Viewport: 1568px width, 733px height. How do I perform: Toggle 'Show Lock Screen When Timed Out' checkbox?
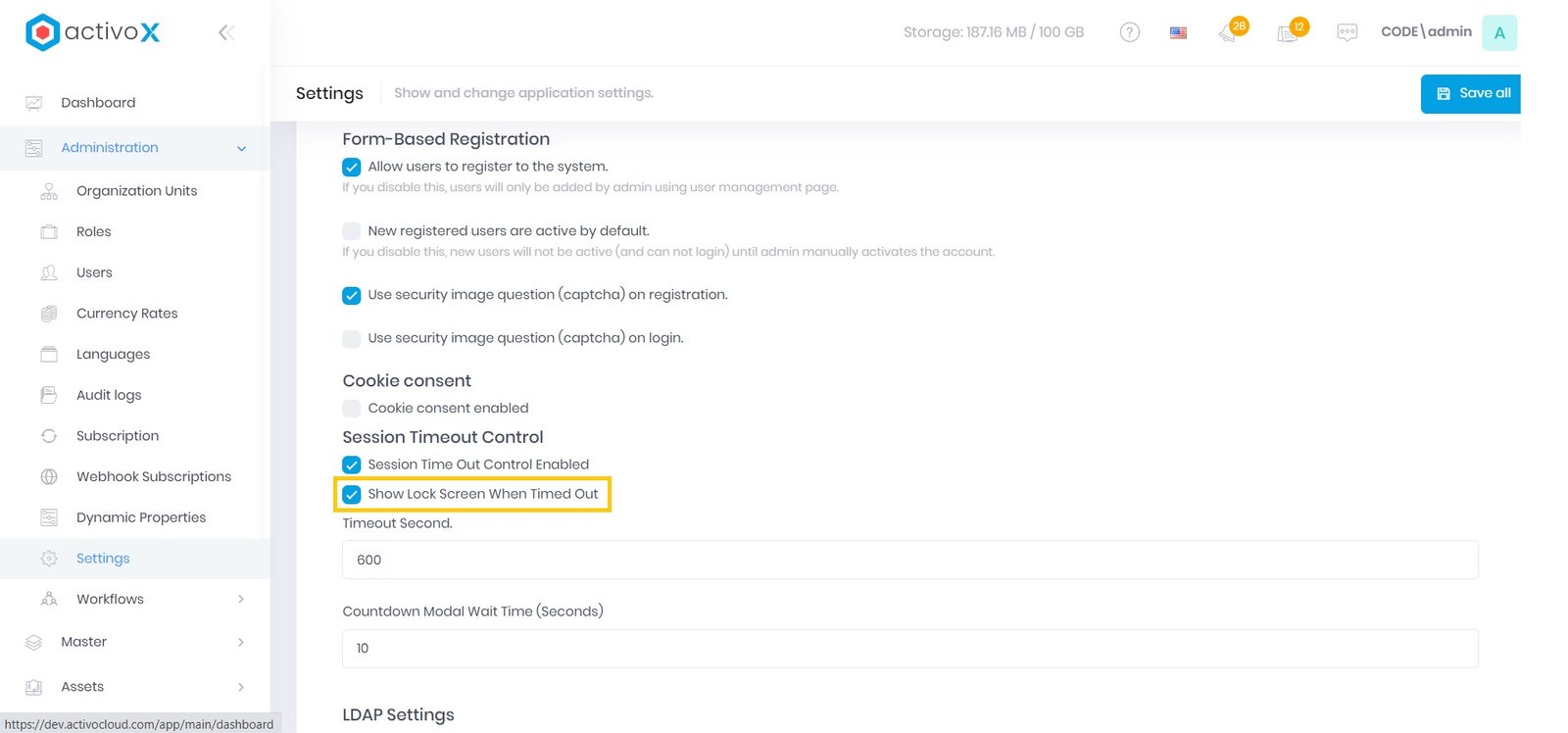[x=352, y=494]
